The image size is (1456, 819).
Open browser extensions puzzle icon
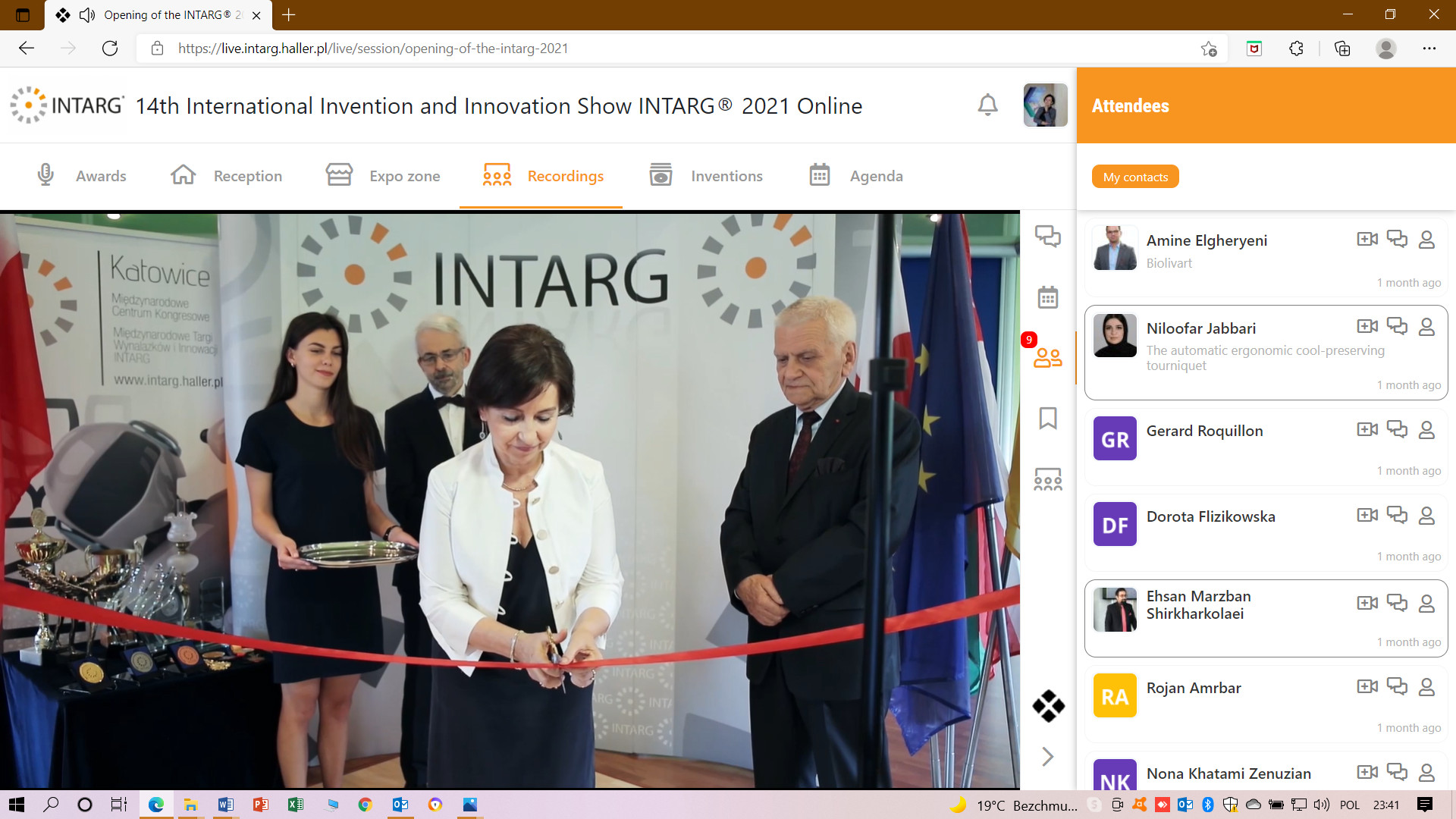pyautogui.click(x=1296, y=49)
